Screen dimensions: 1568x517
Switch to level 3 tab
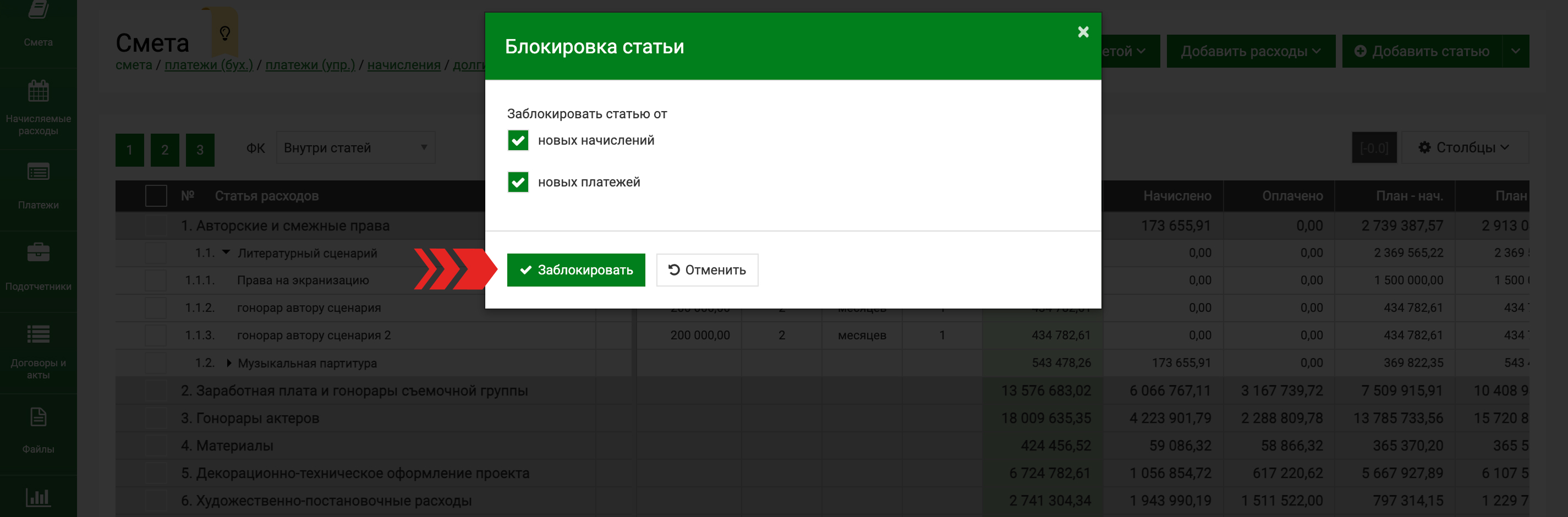tap(200, 150)
